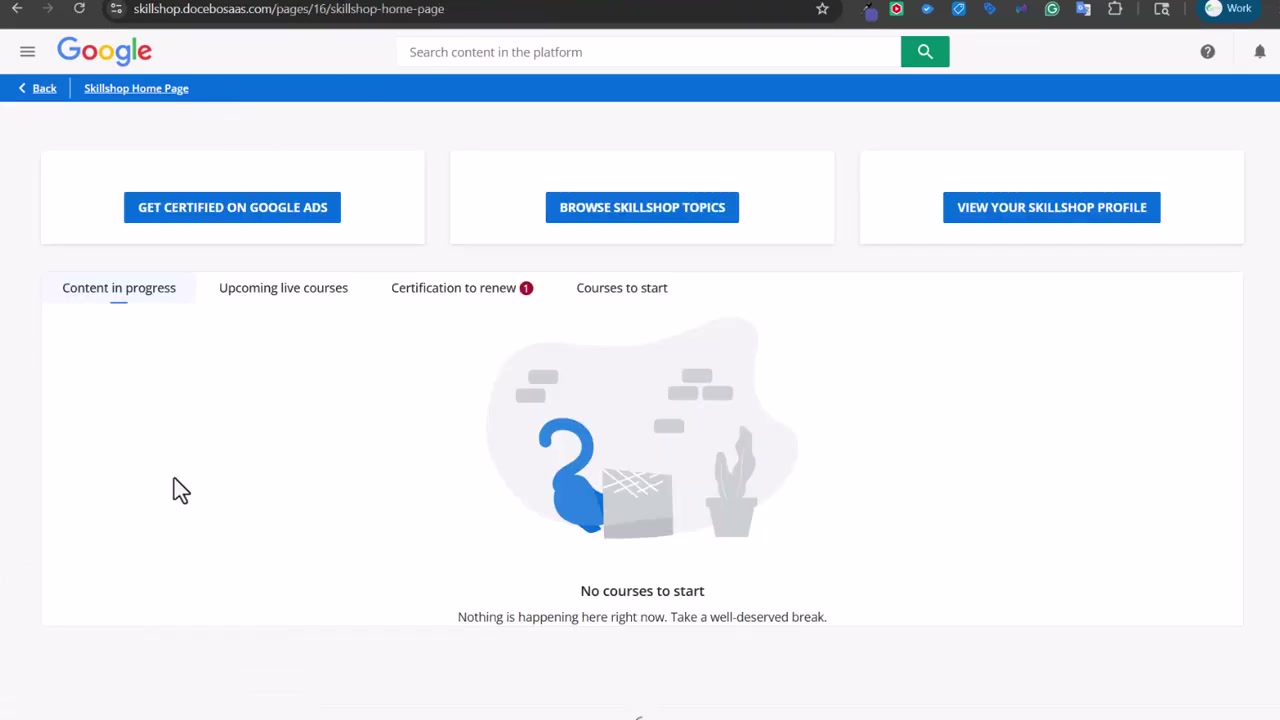The image size is (1280, 720).
Task: Click the green search magnifier button
Action: coord(925,52)
